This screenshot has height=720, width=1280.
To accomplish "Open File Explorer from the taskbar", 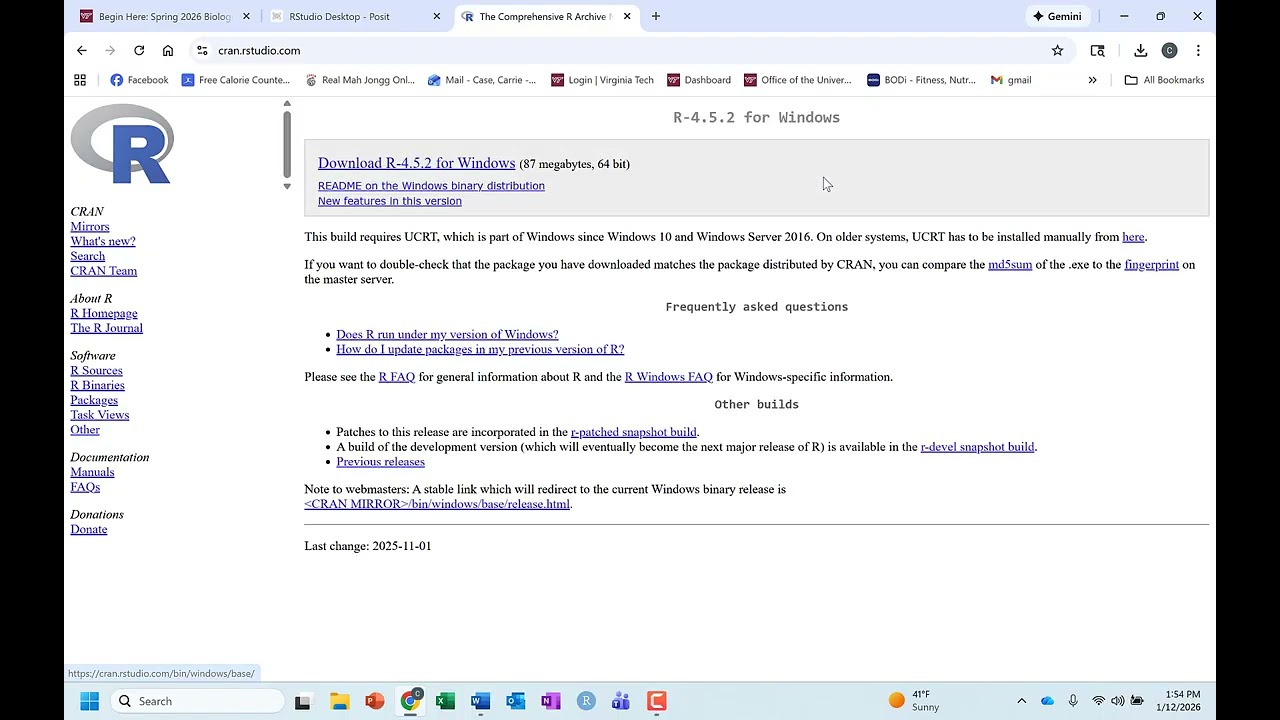I will pyautogui.click(x=339, y=701).
